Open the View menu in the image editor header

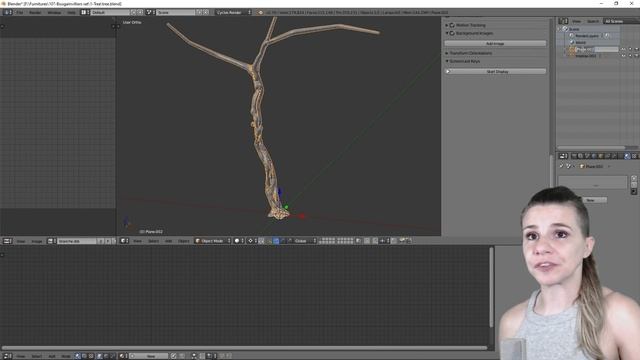pos(21,241)
